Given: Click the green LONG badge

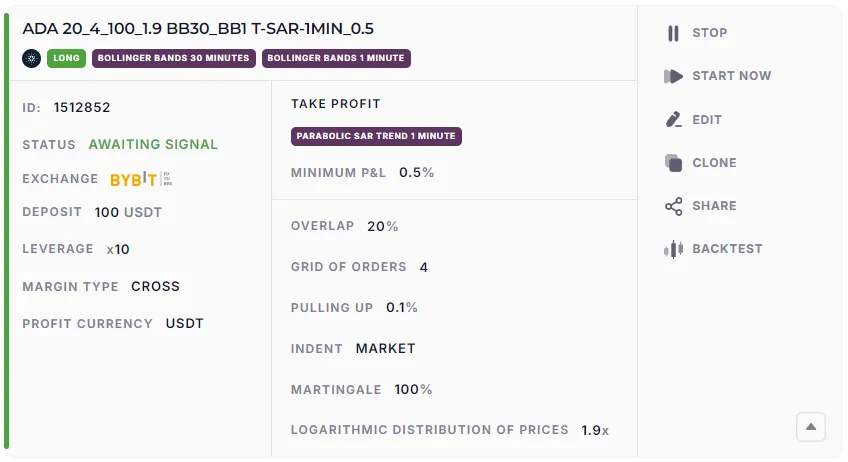Looking at the screenshot, I should tap(66, 58).
